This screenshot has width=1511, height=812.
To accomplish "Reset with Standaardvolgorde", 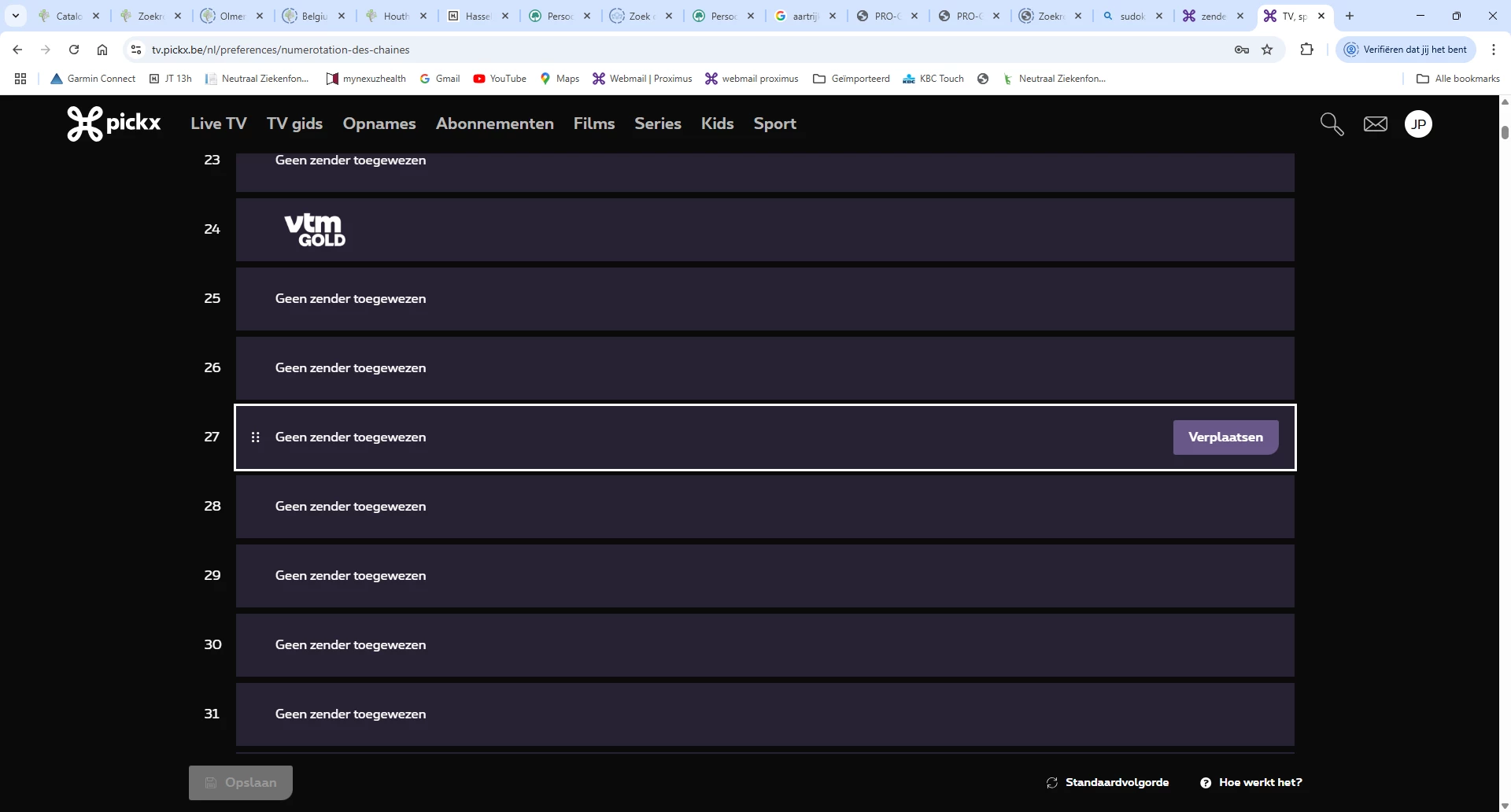I will point(1107,783).
